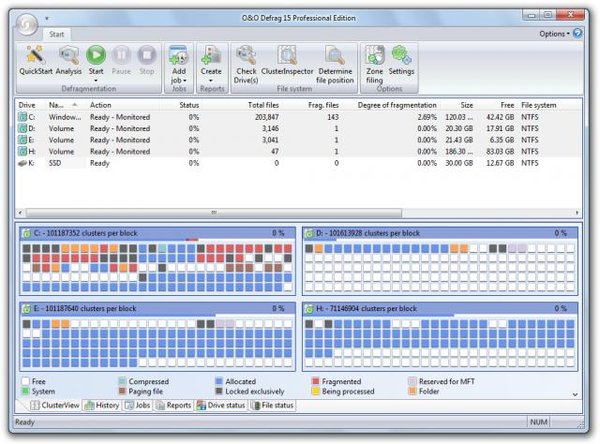Open the Add job tool
Screen dimensions: 600x444
click(179, 64)
